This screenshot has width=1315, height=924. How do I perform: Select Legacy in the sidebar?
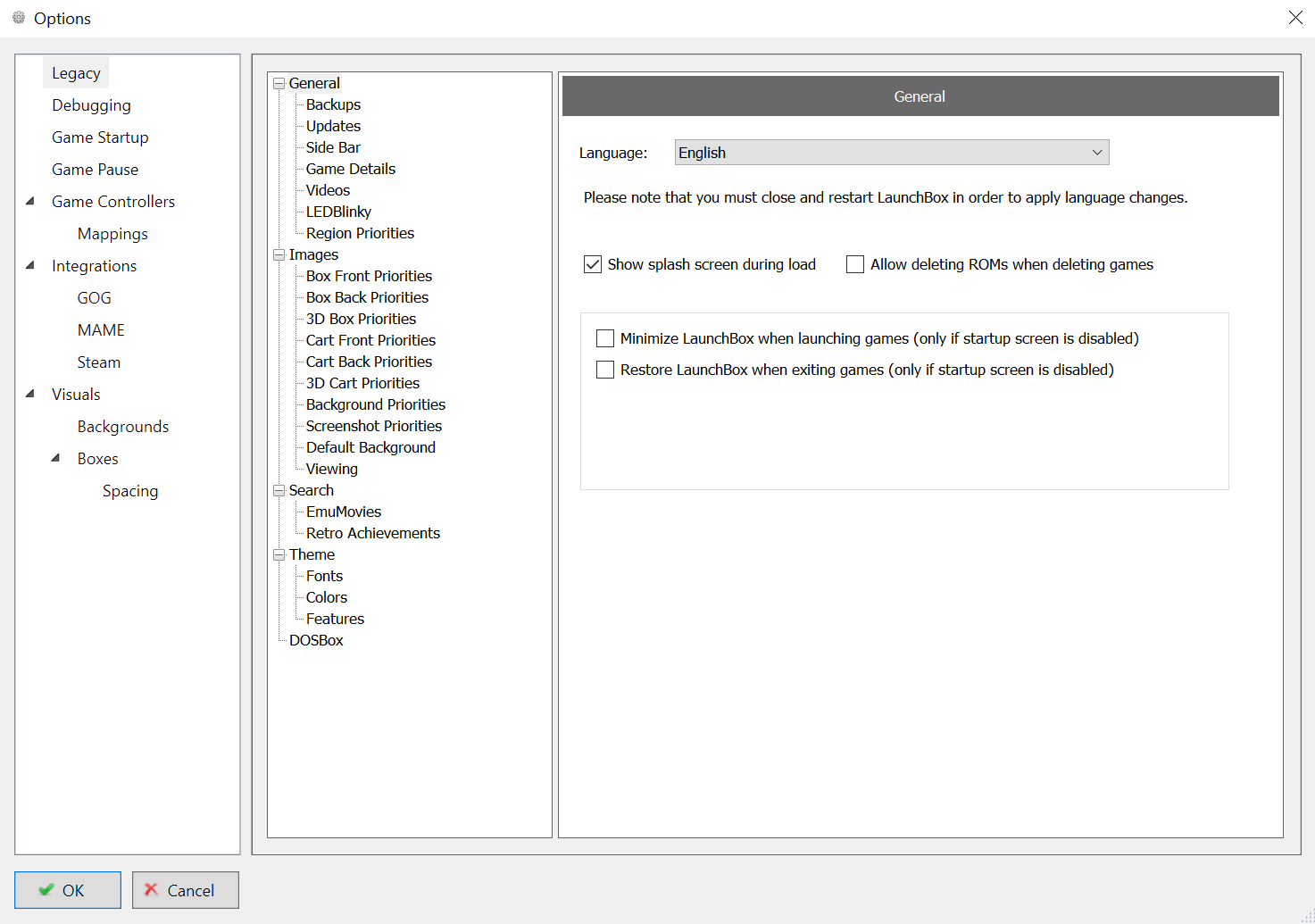pyautogui.click(x=76, y=73)
